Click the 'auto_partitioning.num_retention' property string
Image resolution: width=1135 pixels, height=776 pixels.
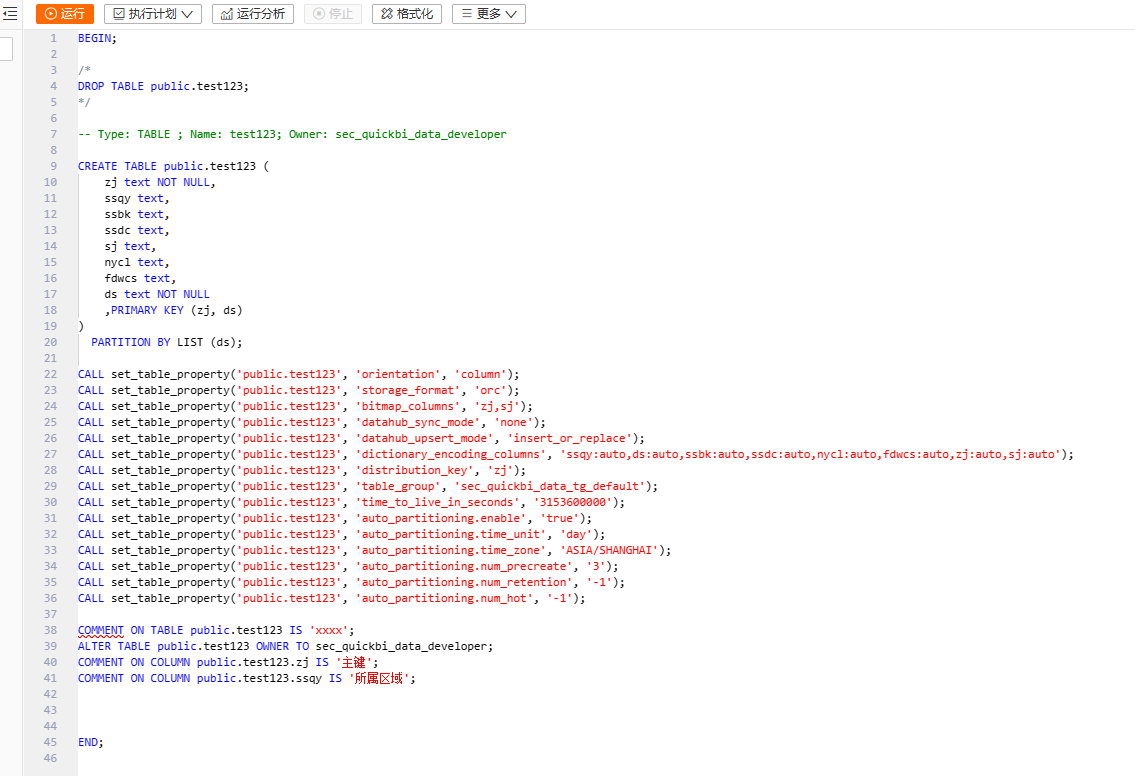point(467,582)
